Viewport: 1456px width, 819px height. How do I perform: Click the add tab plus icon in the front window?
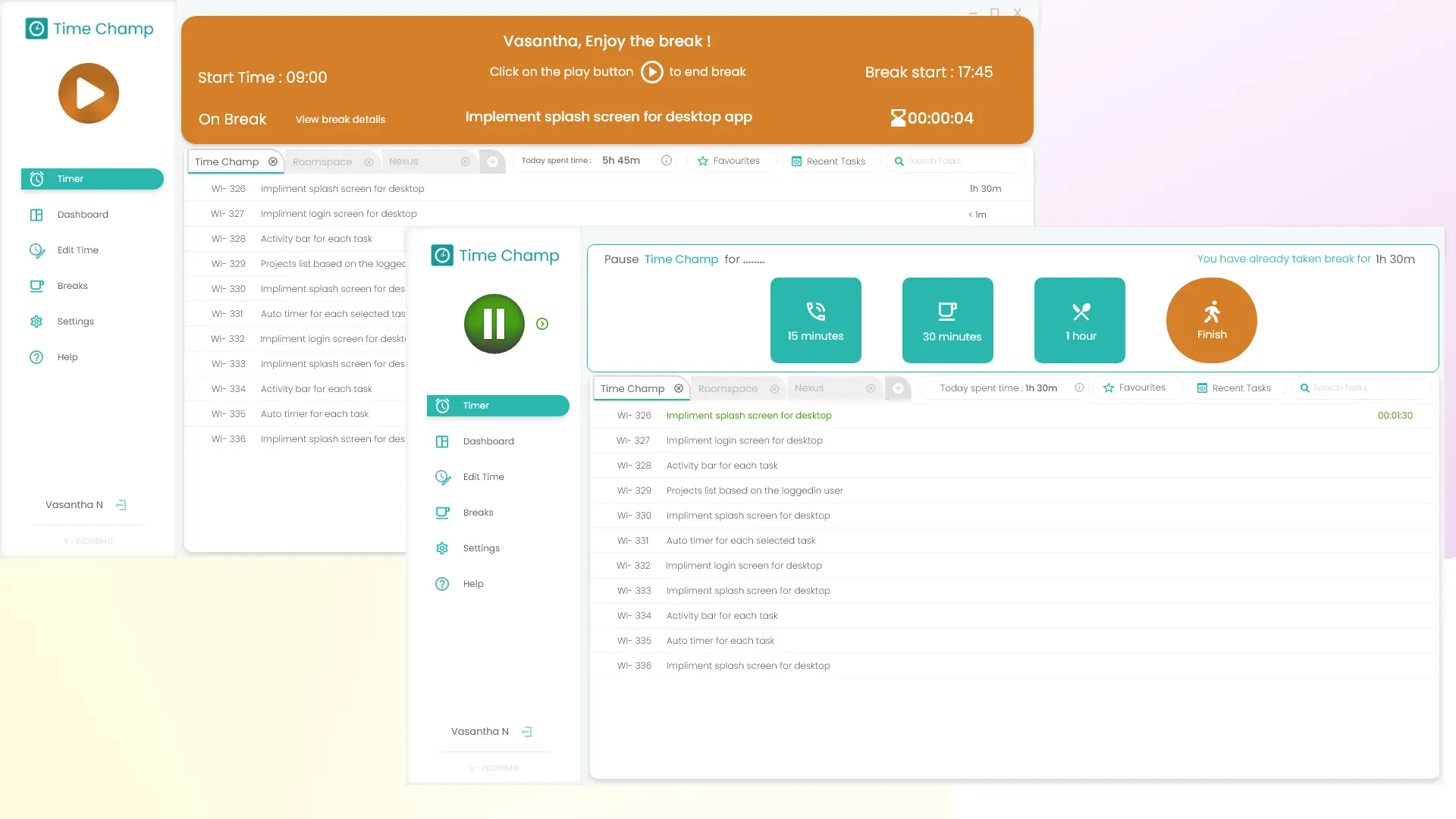[x=898, y=388]
